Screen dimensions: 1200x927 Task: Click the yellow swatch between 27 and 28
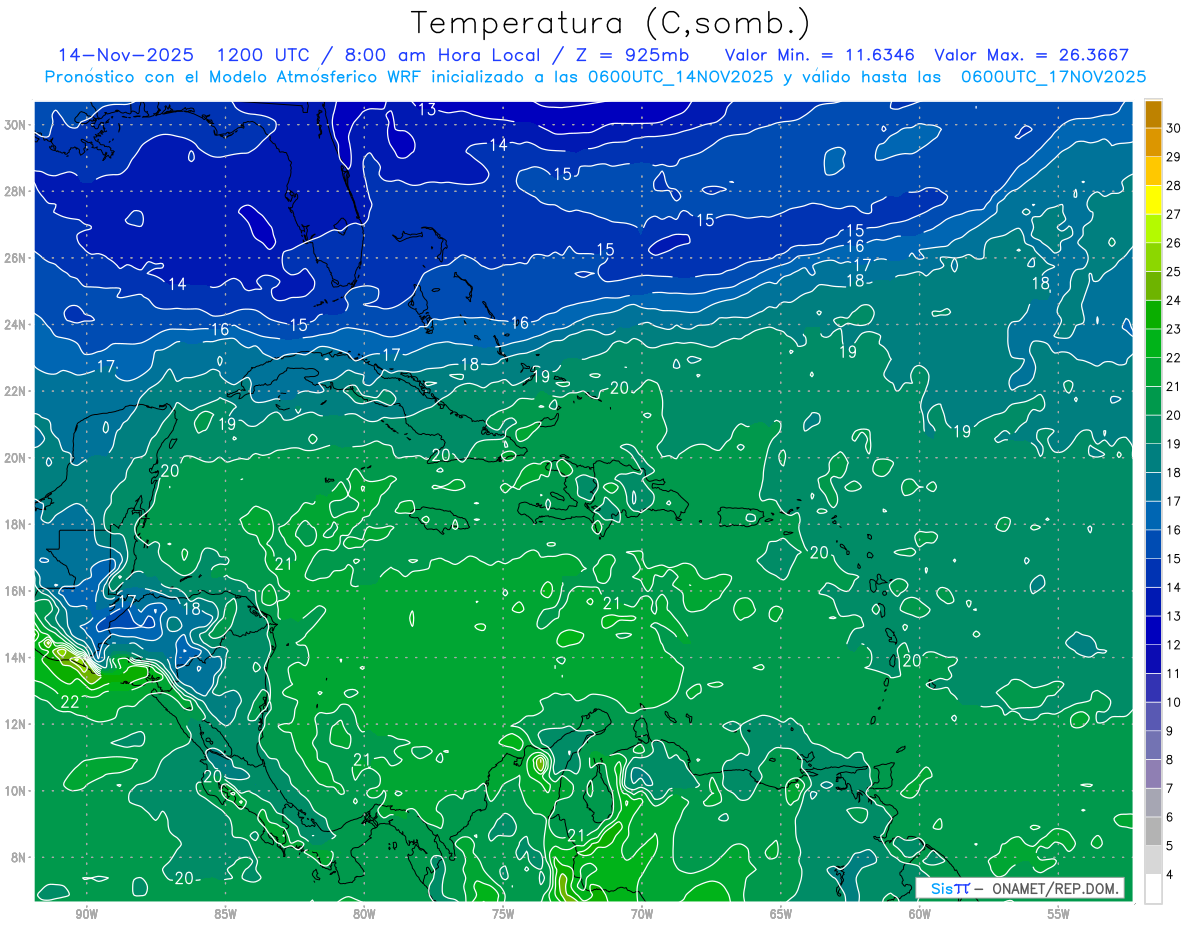pos(1153,199)
